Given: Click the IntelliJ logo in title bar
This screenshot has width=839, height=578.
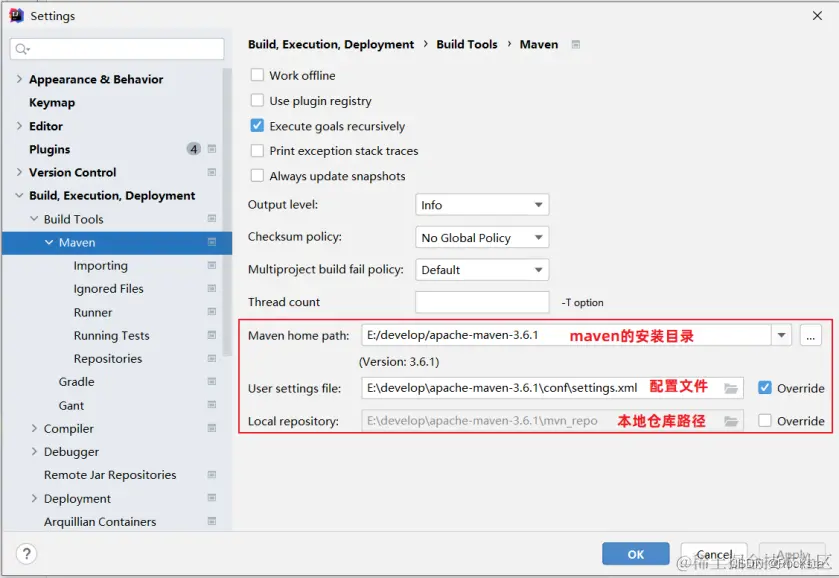Looking at the screenshot, I should 16,16.
